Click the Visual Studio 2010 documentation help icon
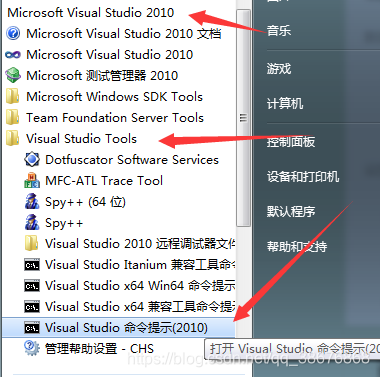The width and height of the screenshot is (380, 377). (13, 34)
